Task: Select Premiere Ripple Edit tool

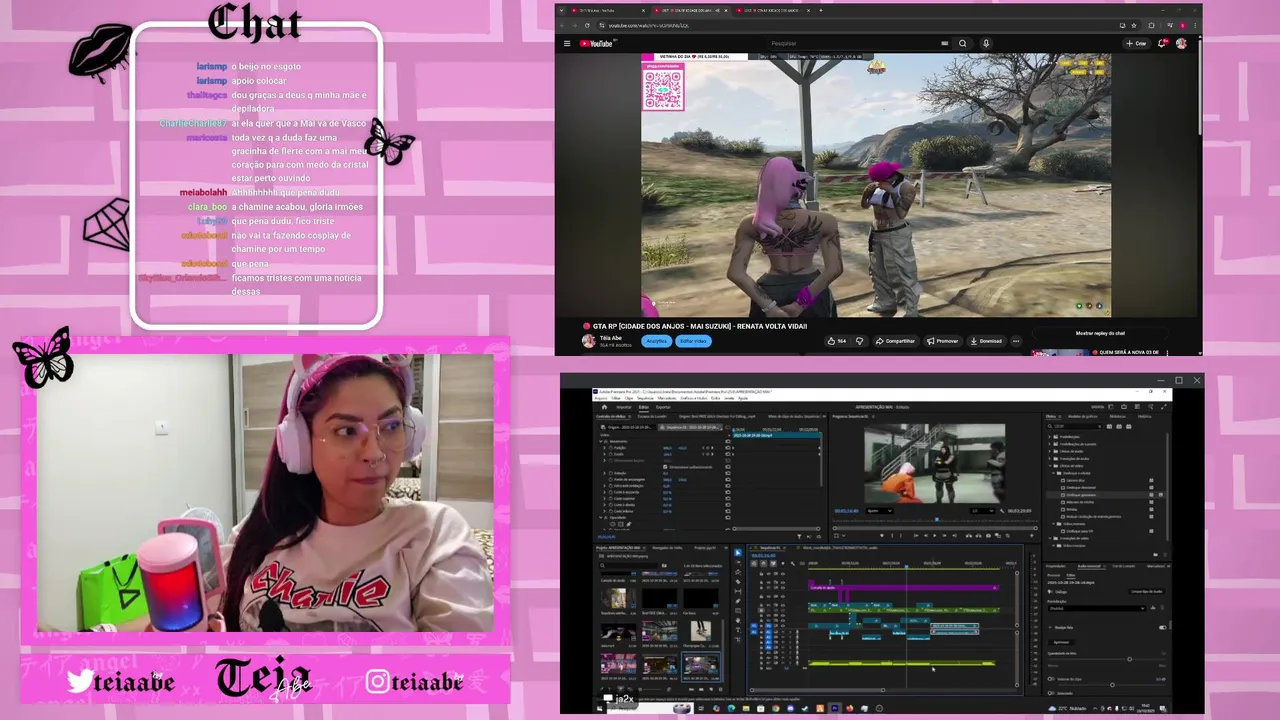Action: pos(738,572)
